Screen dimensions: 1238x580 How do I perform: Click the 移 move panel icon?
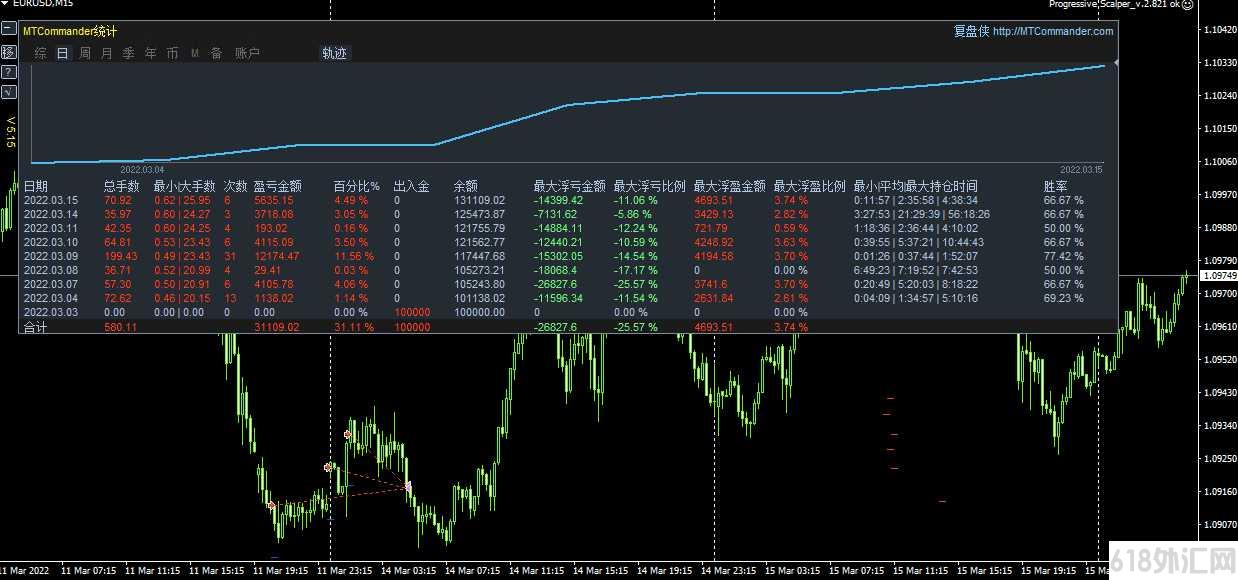pos(8,51)
